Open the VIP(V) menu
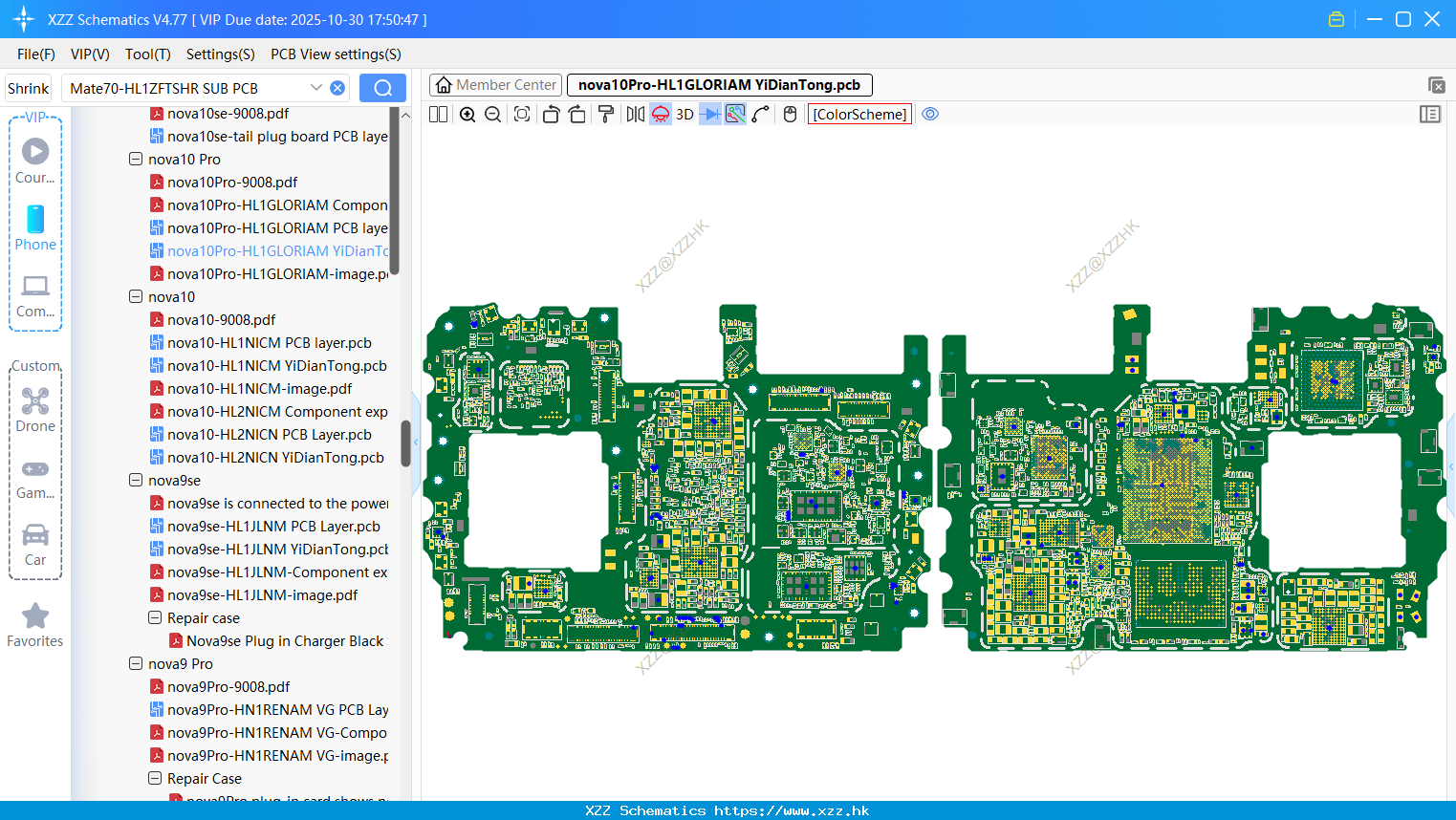 pos(90,54)
